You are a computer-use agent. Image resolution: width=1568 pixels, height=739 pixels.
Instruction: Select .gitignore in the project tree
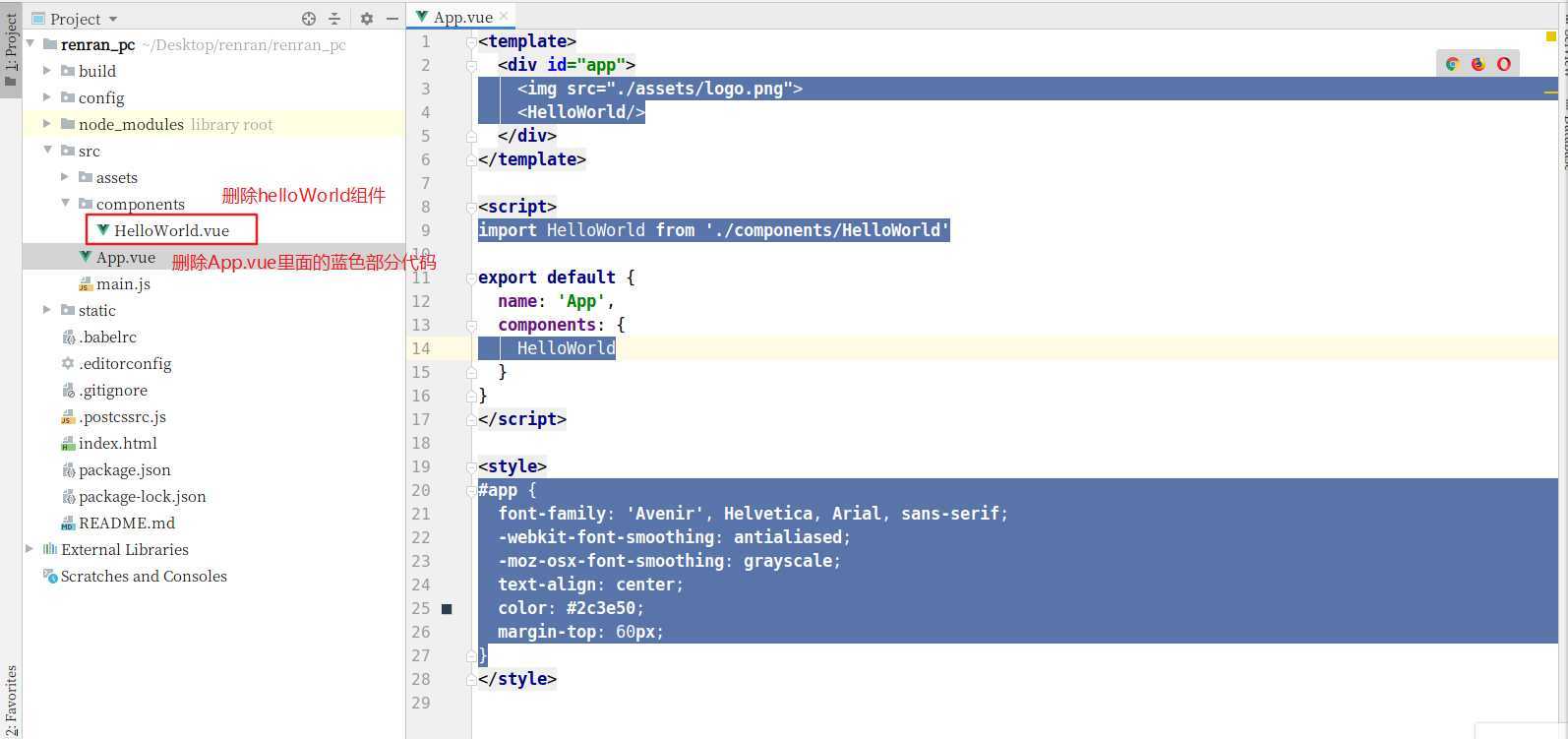tap(113, 391)
